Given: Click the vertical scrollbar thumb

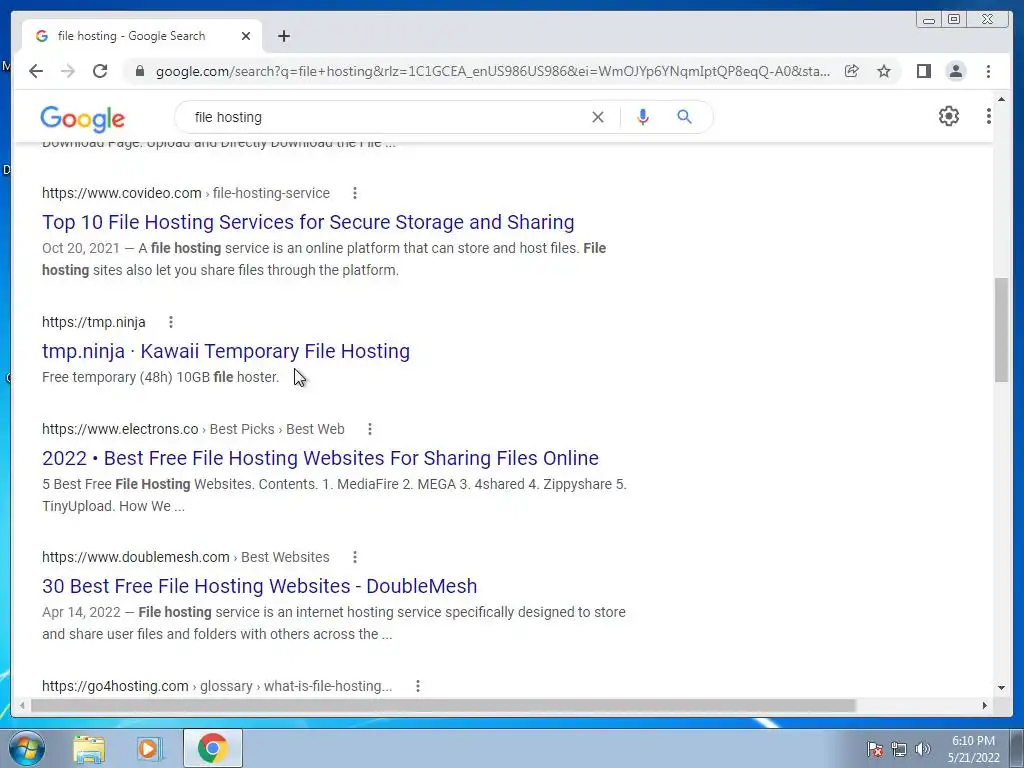Looking at the screenshot, I should (1001, 330).
